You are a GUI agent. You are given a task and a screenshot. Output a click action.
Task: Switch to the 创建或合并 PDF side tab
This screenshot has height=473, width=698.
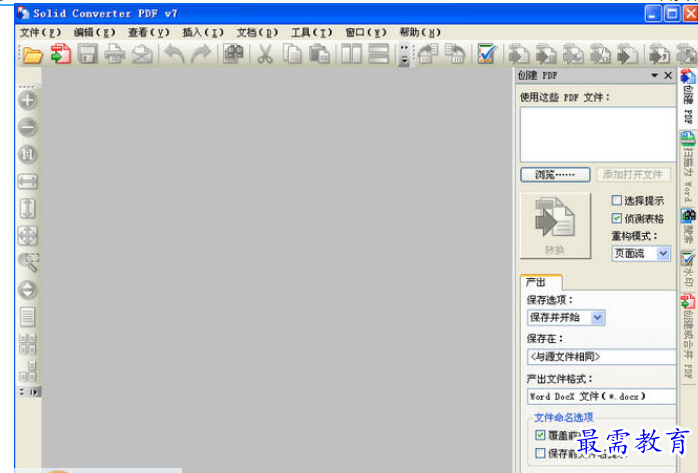coord(688,336)
